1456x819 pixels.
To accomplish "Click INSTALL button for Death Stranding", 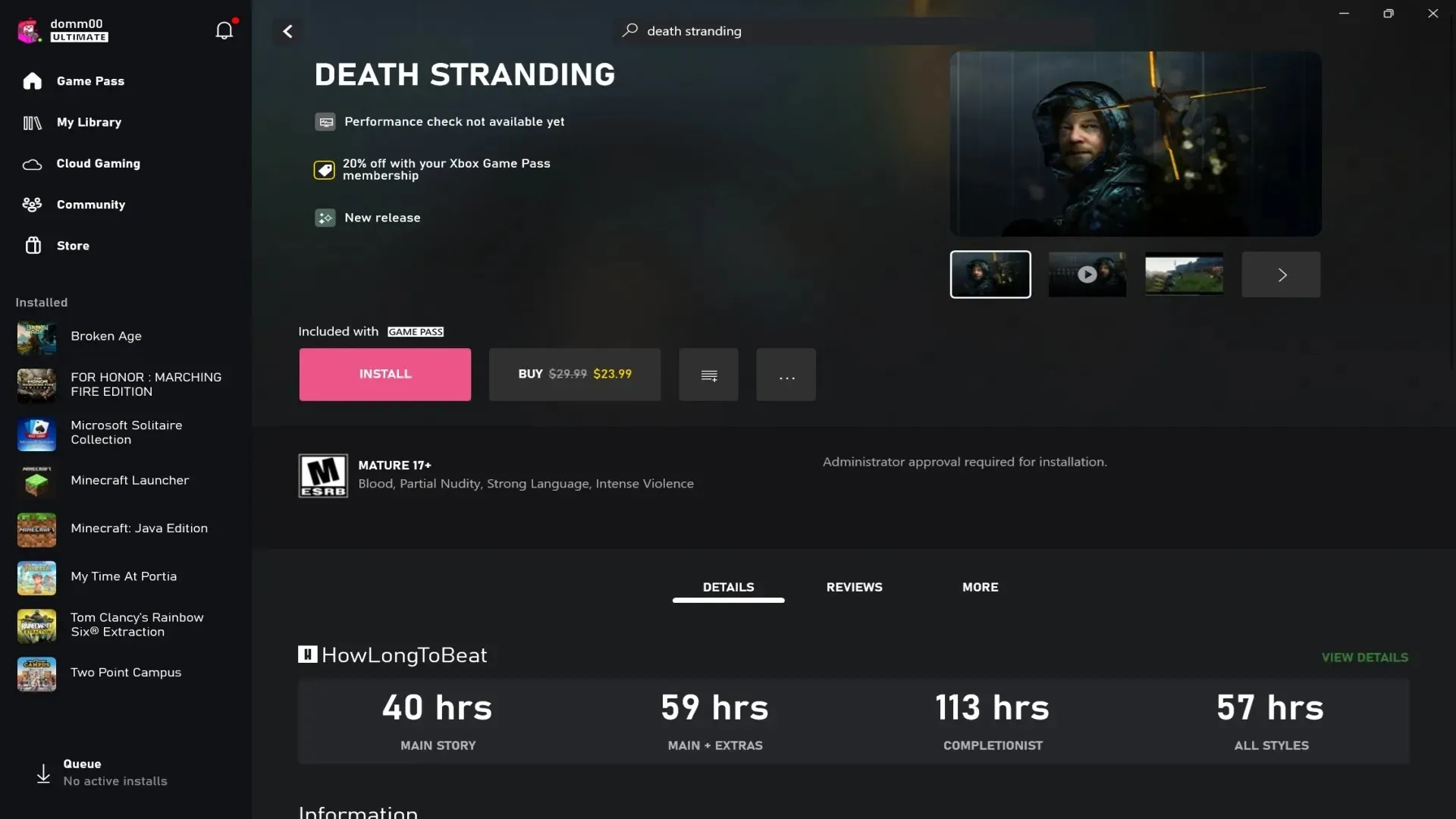I will pos(385,374).
